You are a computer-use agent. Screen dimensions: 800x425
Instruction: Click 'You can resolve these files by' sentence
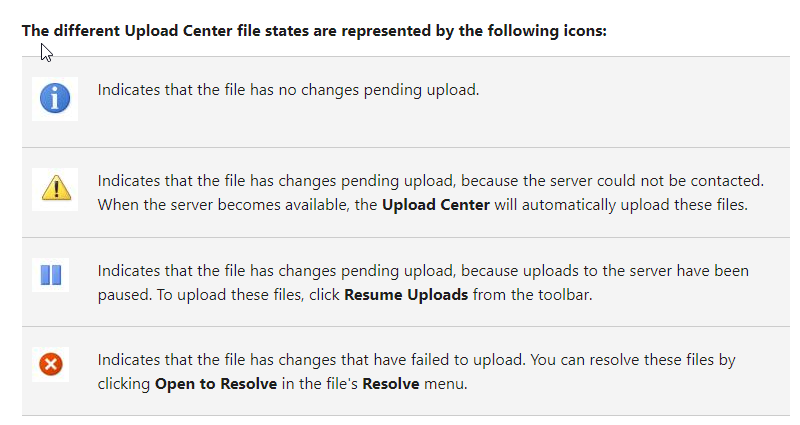[633, 360]
